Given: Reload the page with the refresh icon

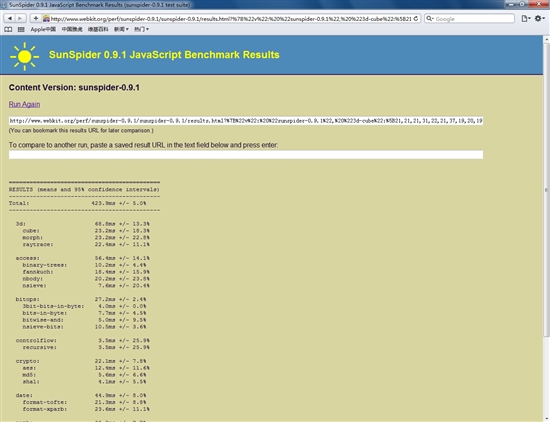Looking at the screenshot, I should 416,19.
